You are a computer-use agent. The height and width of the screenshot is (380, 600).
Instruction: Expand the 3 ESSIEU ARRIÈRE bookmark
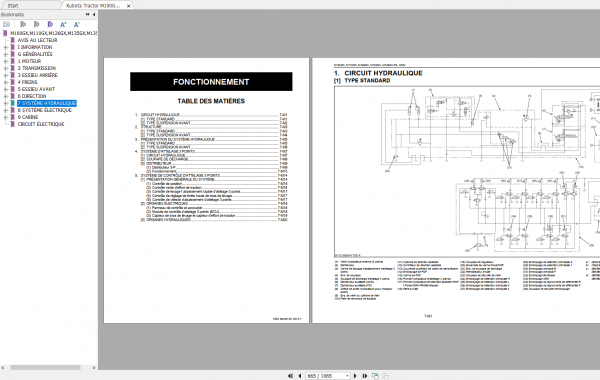tap(6, 75)
